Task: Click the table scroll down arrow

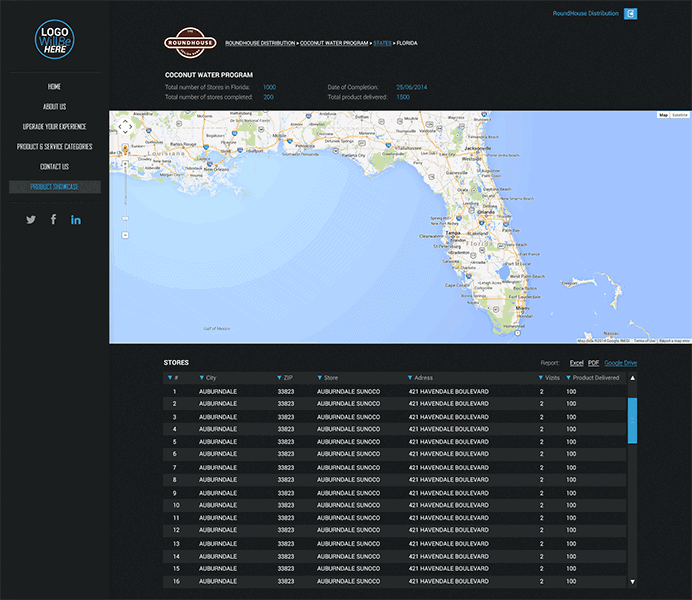Action: [x=632, y=582]
